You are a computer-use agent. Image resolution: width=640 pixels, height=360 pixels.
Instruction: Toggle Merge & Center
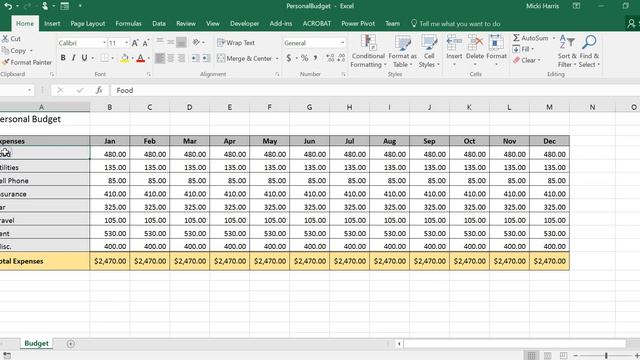[244, 58]
